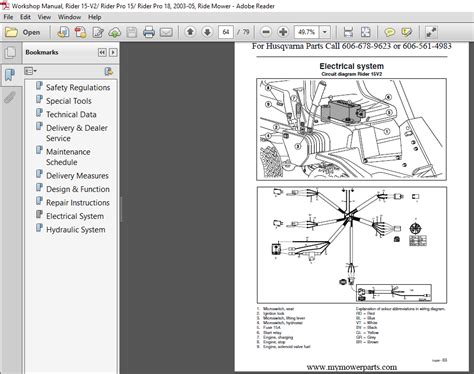Screen dimensions: 474x374
Task: Toggle the Bookmarks panel sidebar button
Action: (x=10, y=75)
